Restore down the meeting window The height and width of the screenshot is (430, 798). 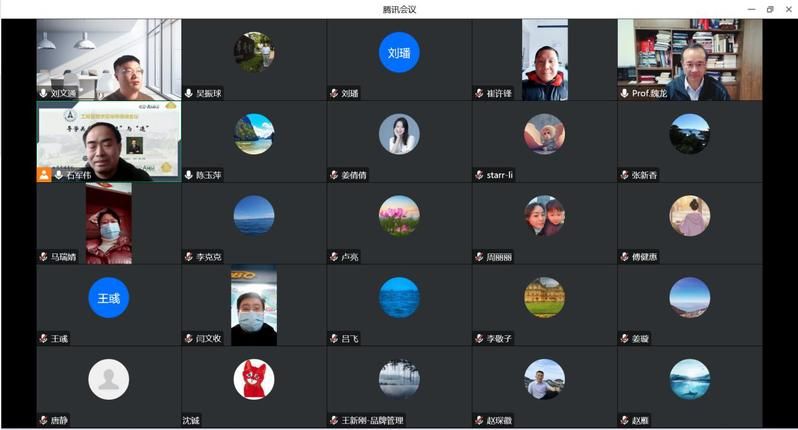click(770, 9)
